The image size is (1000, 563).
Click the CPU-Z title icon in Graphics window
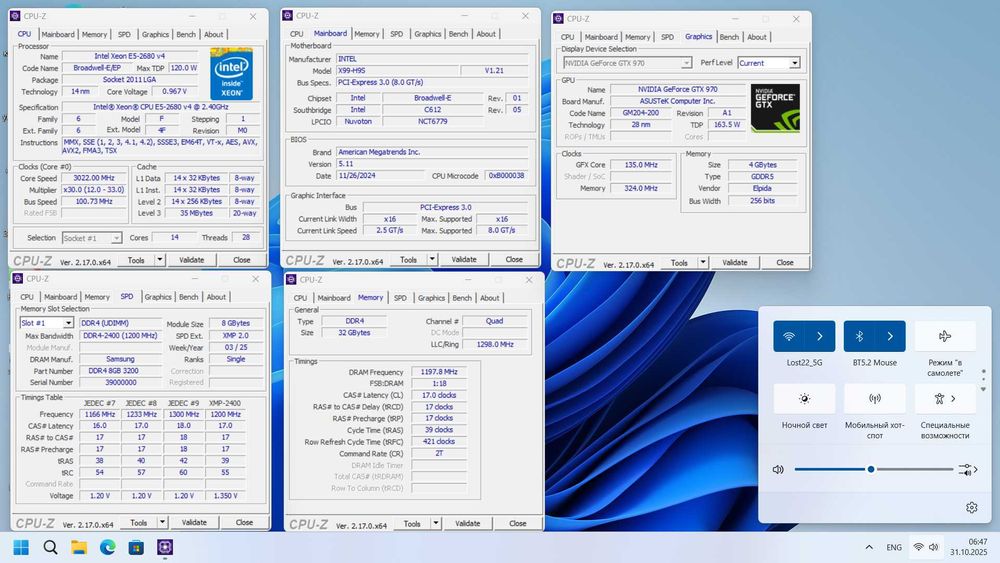coord(559,18)
